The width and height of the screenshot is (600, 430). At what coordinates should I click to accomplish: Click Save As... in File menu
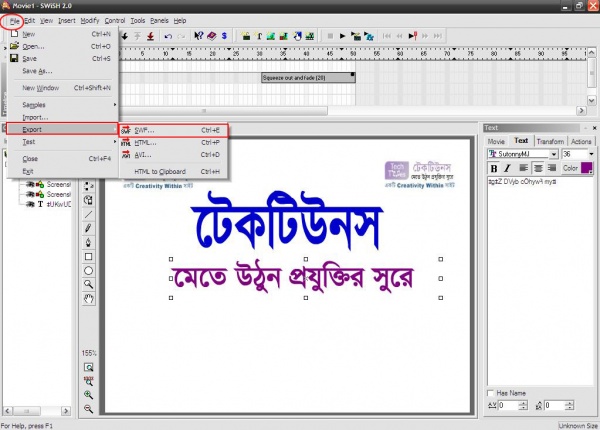[63, 71]
